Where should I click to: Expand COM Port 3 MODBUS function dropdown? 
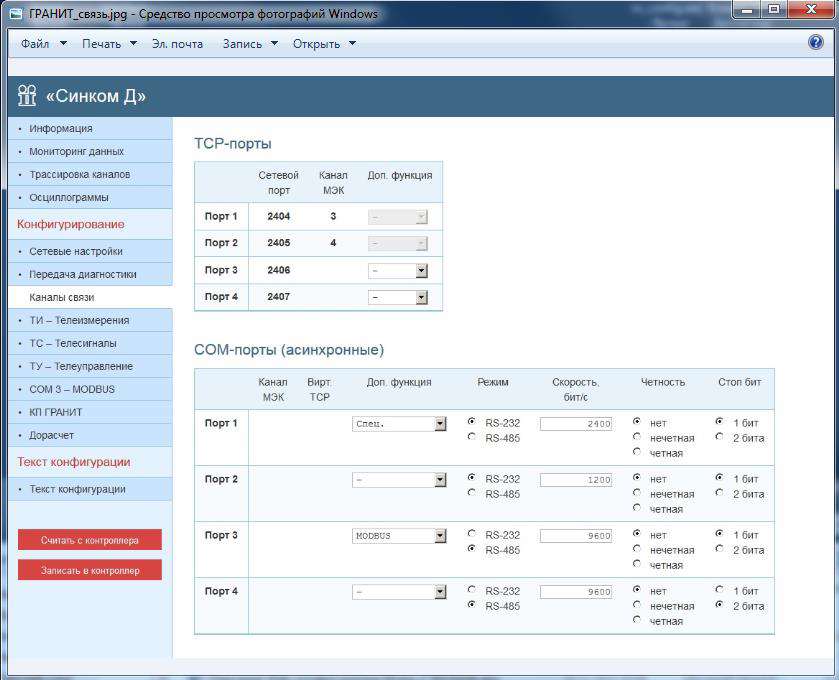(440, 536)
